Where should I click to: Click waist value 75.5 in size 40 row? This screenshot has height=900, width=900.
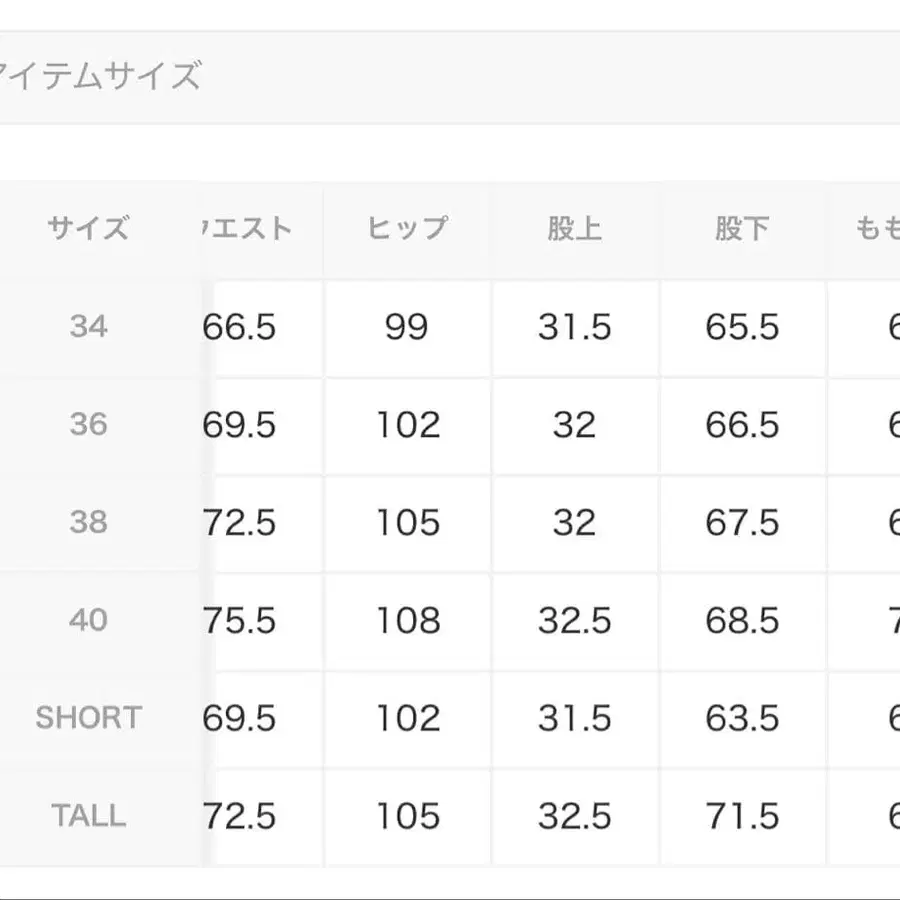tap(240, 621)
